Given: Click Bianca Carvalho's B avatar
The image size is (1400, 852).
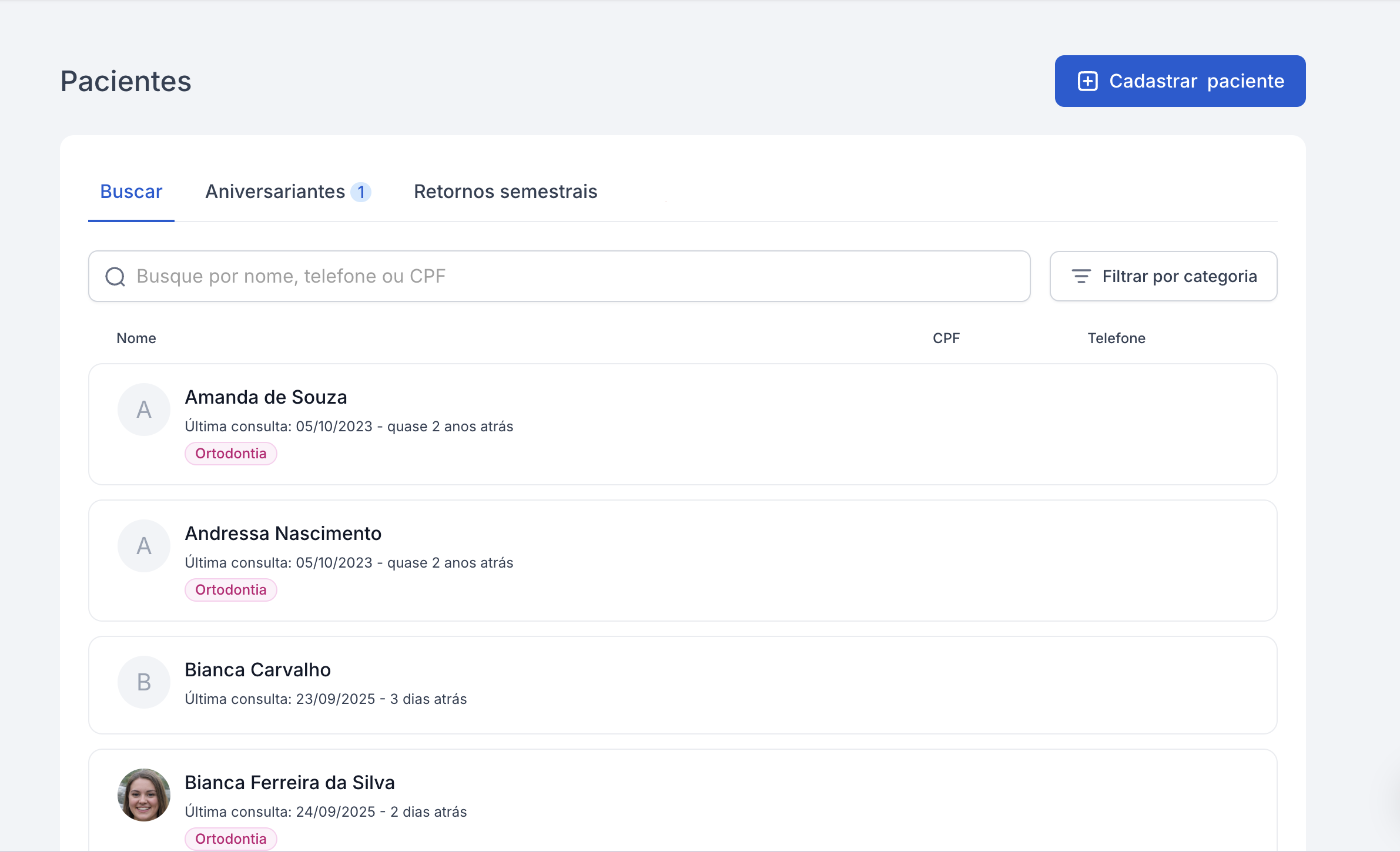Looking at the screenshot, I should (x=144, y=682).
